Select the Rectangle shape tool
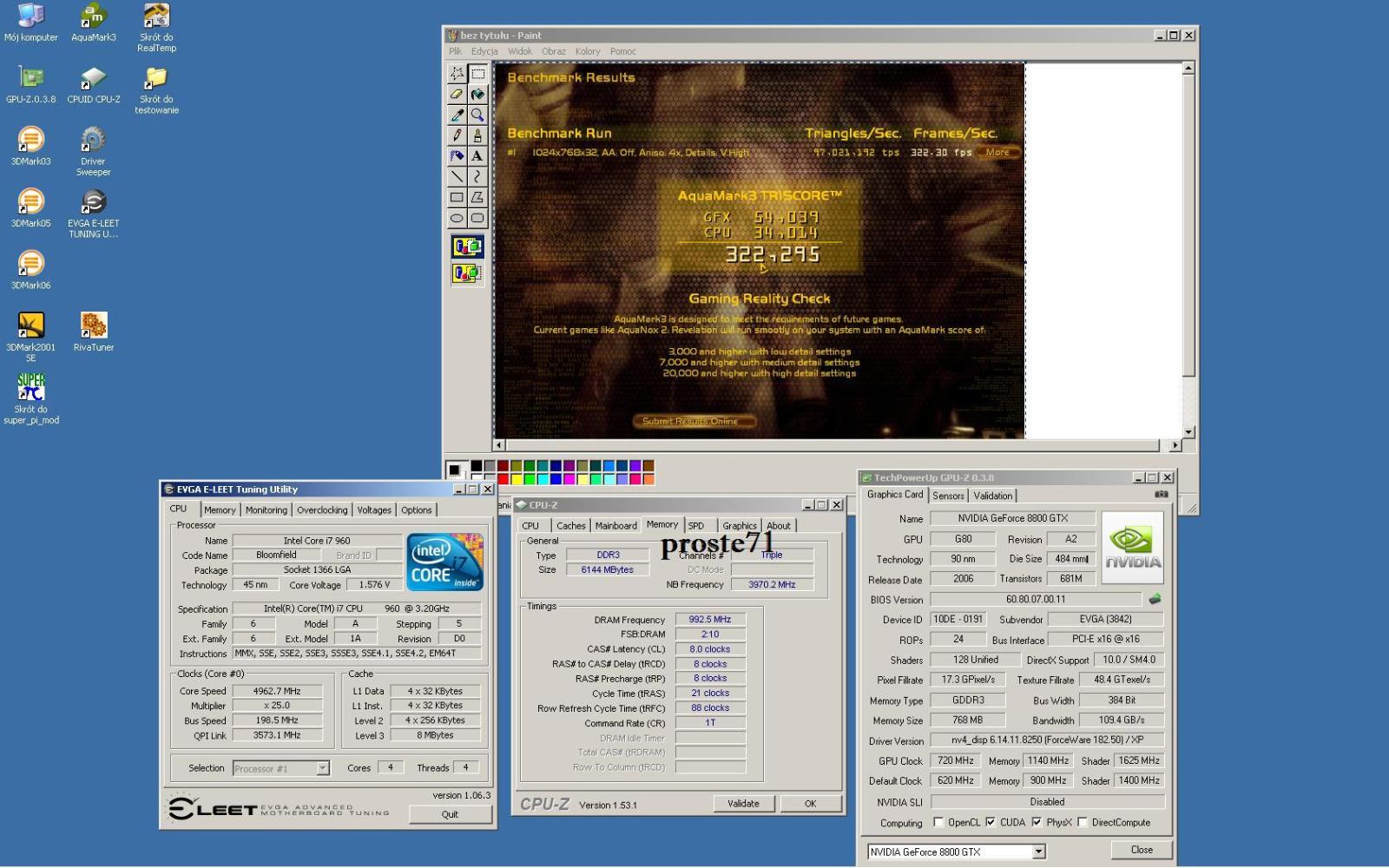Screen dimensions: 1389x868 457,198
